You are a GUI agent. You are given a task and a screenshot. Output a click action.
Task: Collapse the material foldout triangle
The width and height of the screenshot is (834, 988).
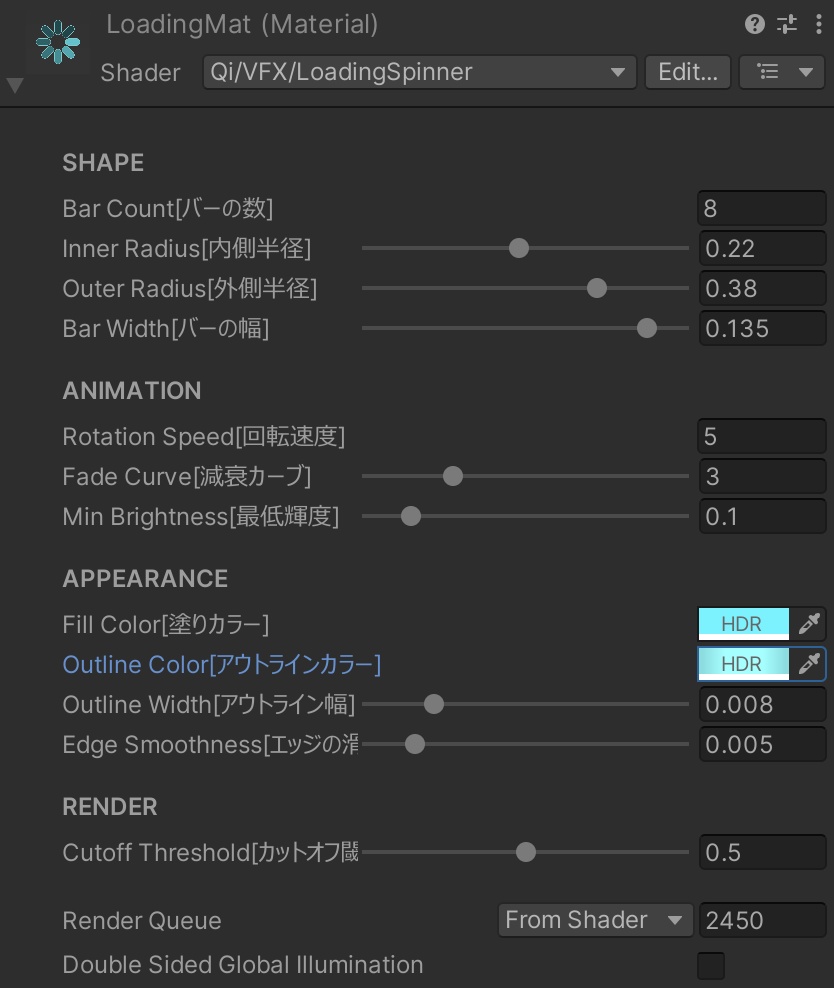tap(15, 86)
